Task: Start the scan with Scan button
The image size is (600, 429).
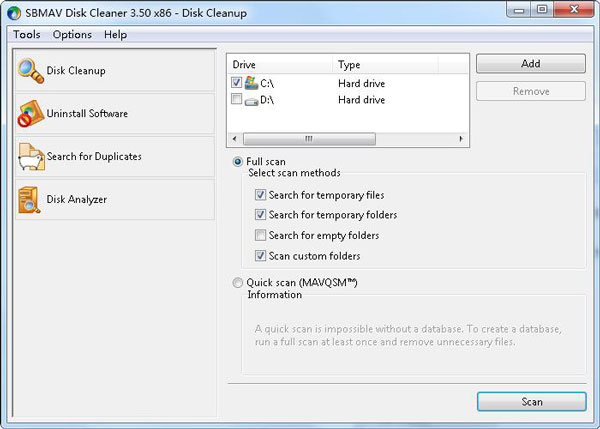Action: [532, 401]
